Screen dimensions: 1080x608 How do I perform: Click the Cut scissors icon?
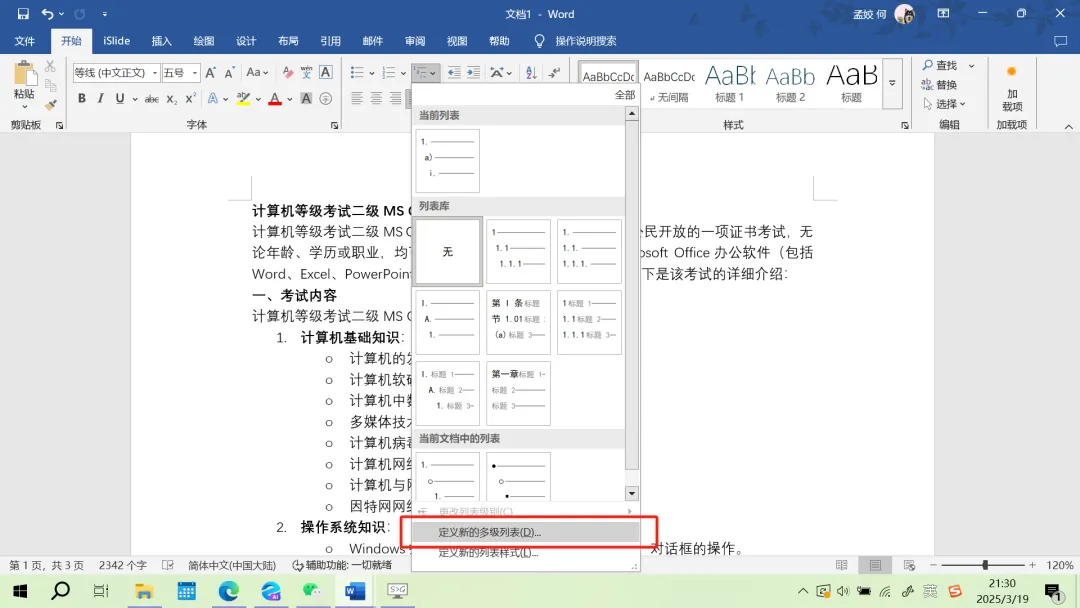tap(50, 67)
